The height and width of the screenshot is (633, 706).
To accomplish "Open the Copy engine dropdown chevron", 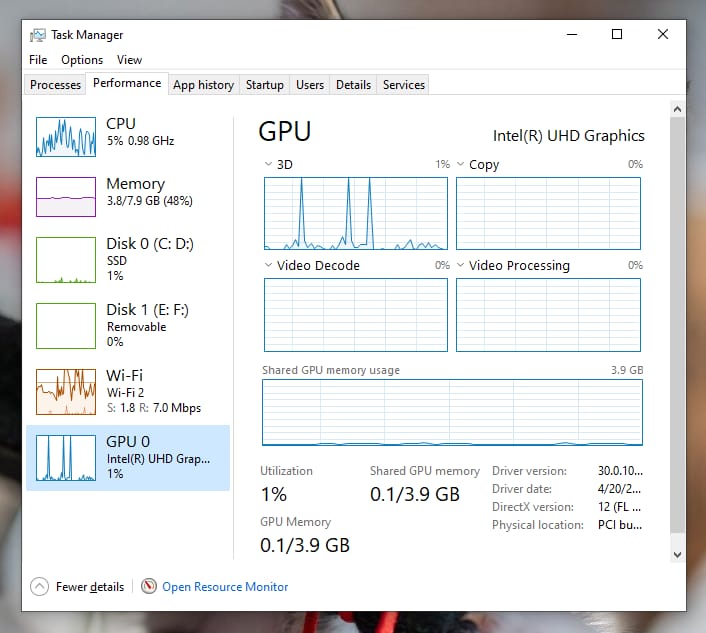I will tap(460, 164).
